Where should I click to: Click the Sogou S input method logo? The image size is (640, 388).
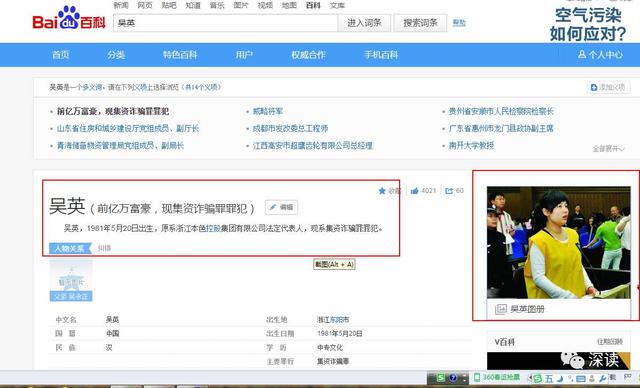point(538,379)
